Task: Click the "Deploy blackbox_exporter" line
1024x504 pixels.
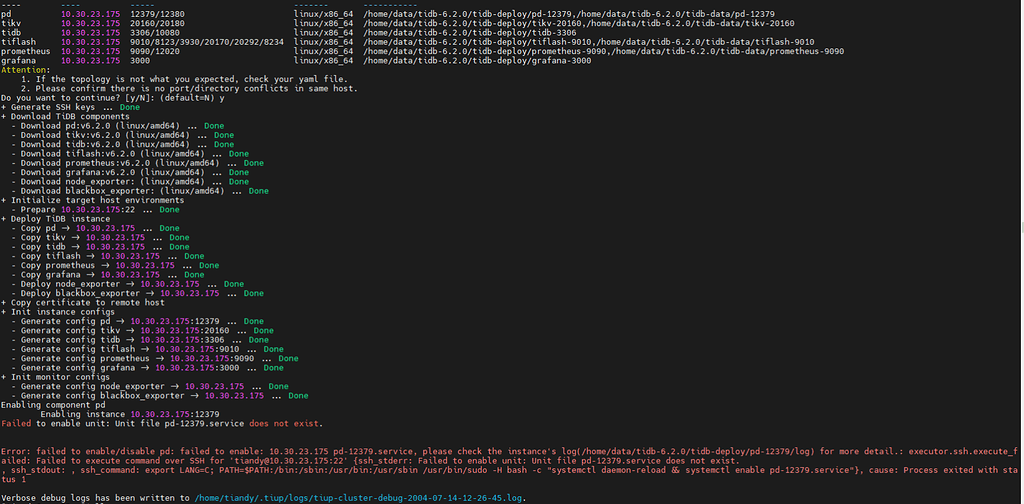Action: (138, 294)
